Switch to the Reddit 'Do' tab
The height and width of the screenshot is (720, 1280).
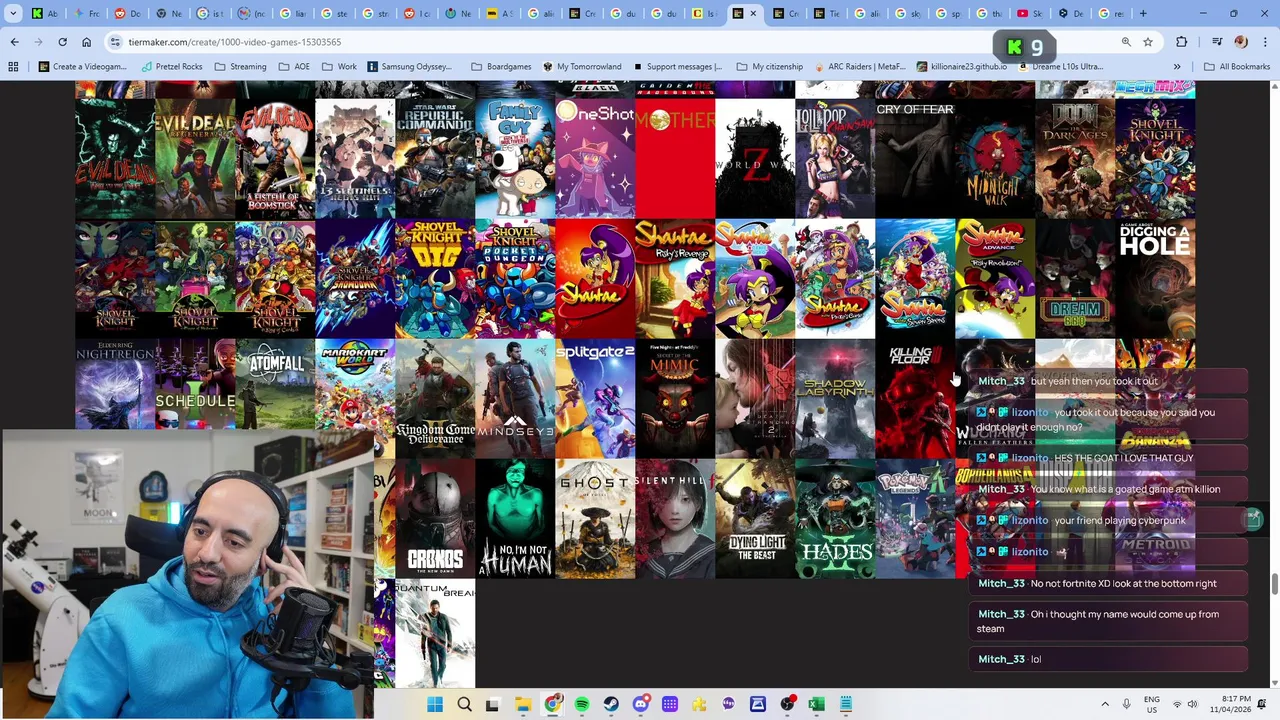128,14
